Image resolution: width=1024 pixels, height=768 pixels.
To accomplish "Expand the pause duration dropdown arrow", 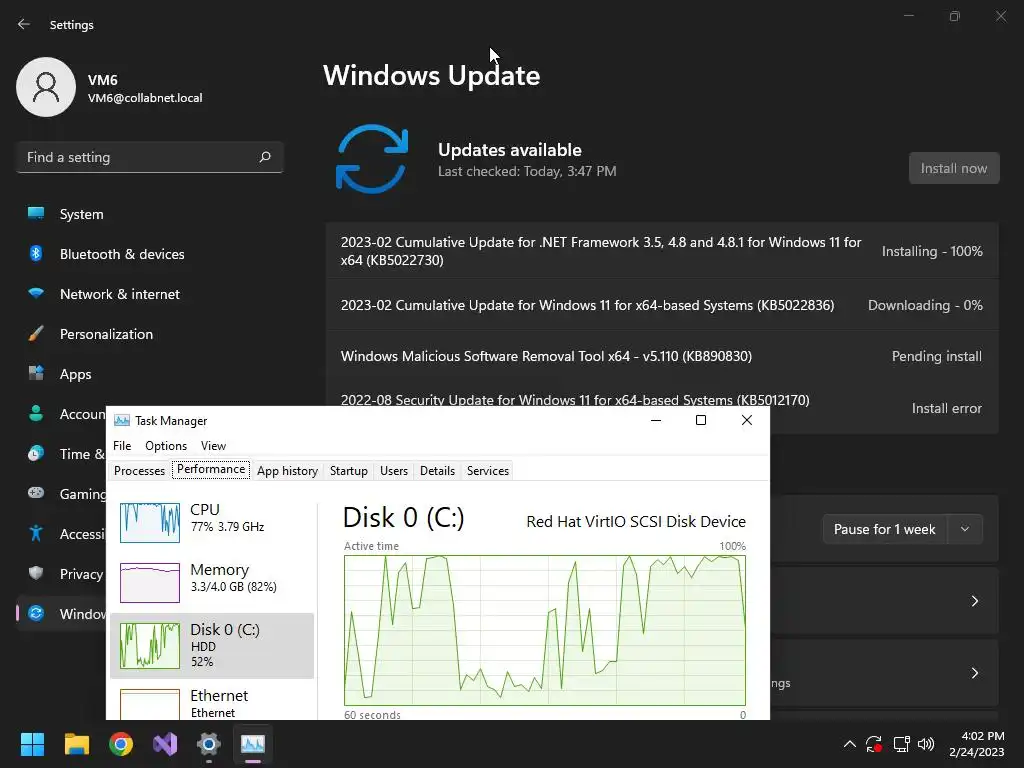I will point(965,529).
